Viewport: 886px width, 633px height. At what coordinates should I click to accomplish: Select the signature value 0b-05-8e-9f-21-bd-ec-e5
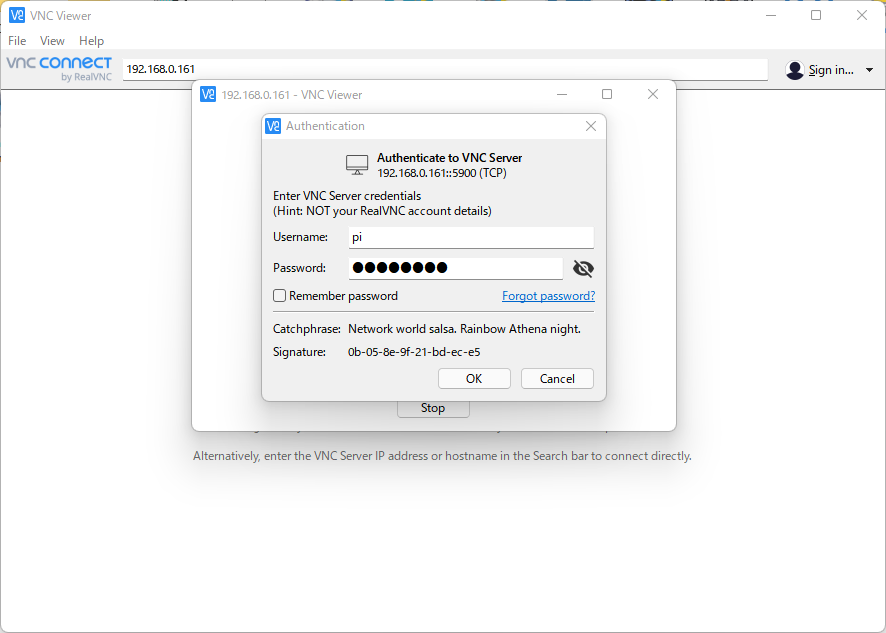point(414,352)
